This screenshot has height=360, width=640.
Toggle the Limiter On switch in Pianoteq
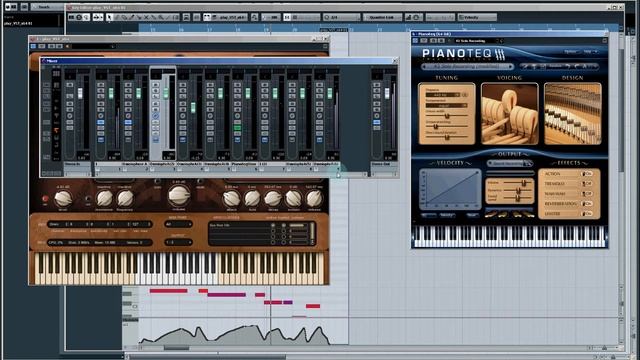coord(586,213)
